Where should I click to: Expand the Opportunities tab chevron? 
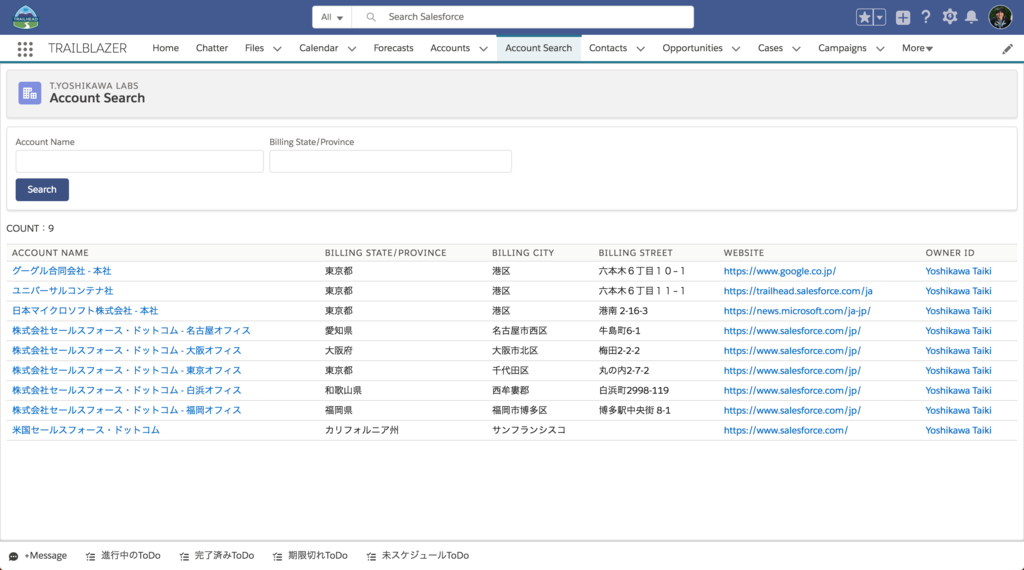point(736,49)
